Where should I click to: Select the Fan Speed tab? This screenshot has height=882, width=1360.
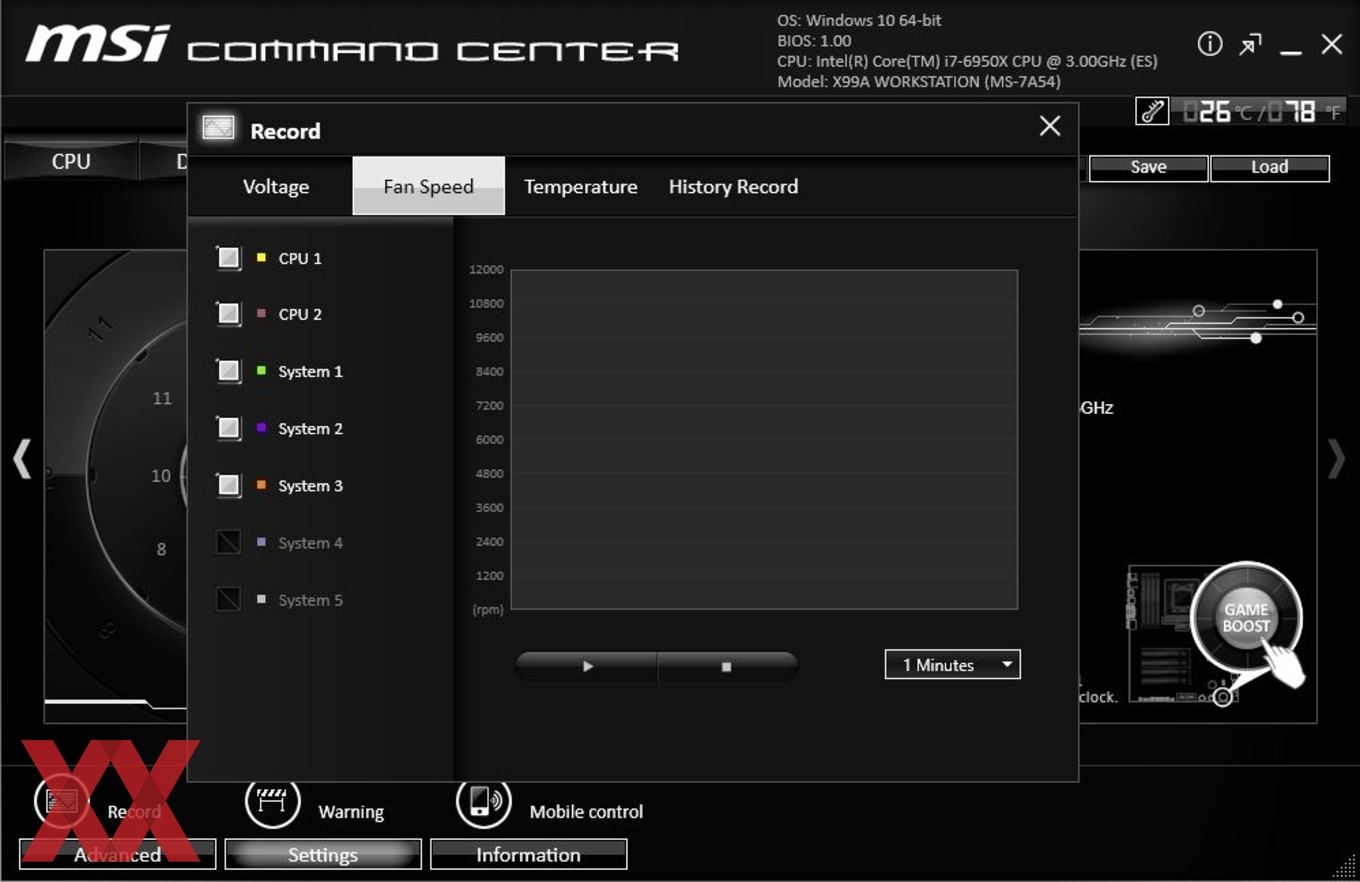[429, 186]
